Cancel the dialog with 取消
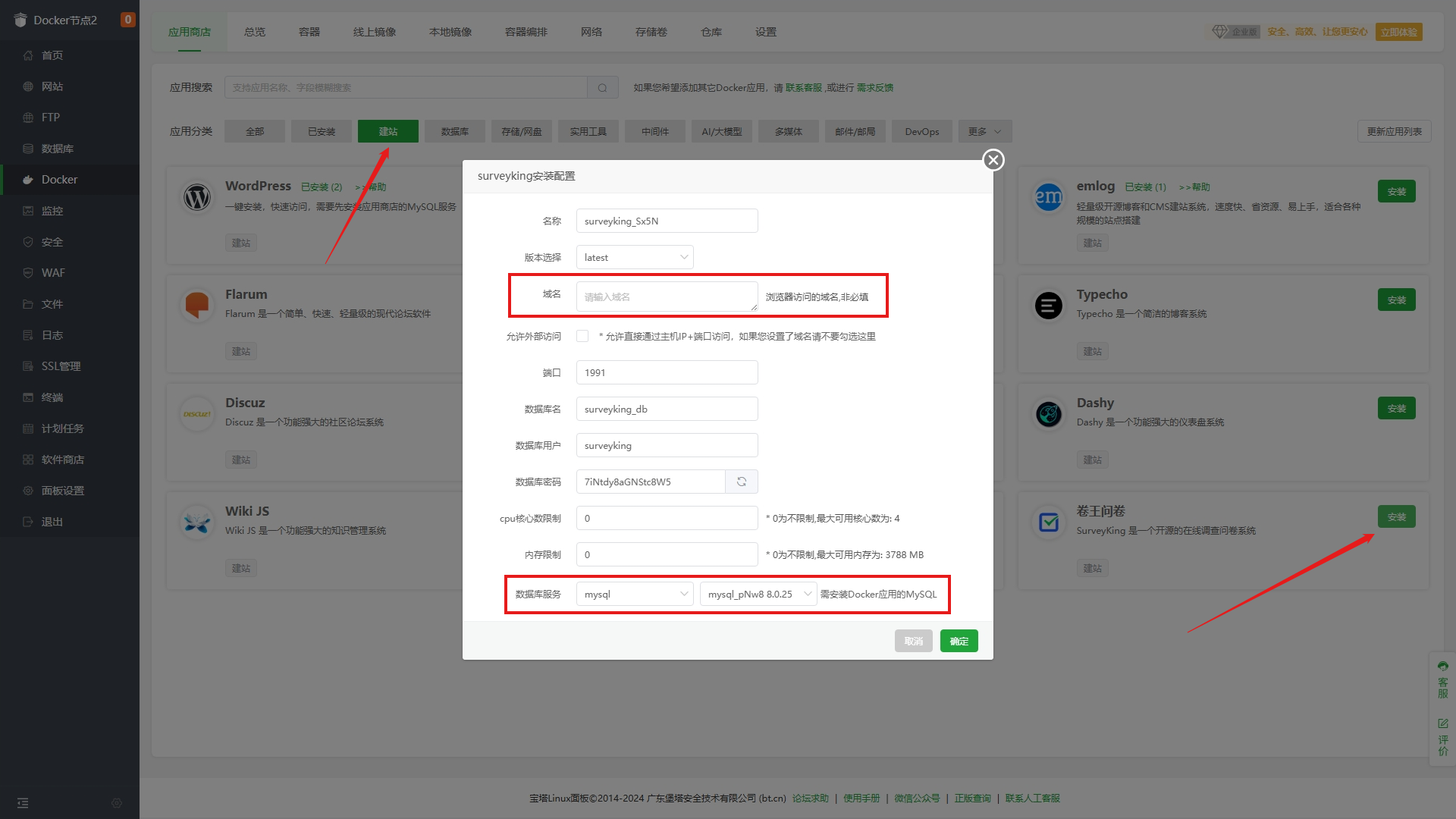This screenshot has height=819, width=1456. pyautogui.click(x=914, y=641)
